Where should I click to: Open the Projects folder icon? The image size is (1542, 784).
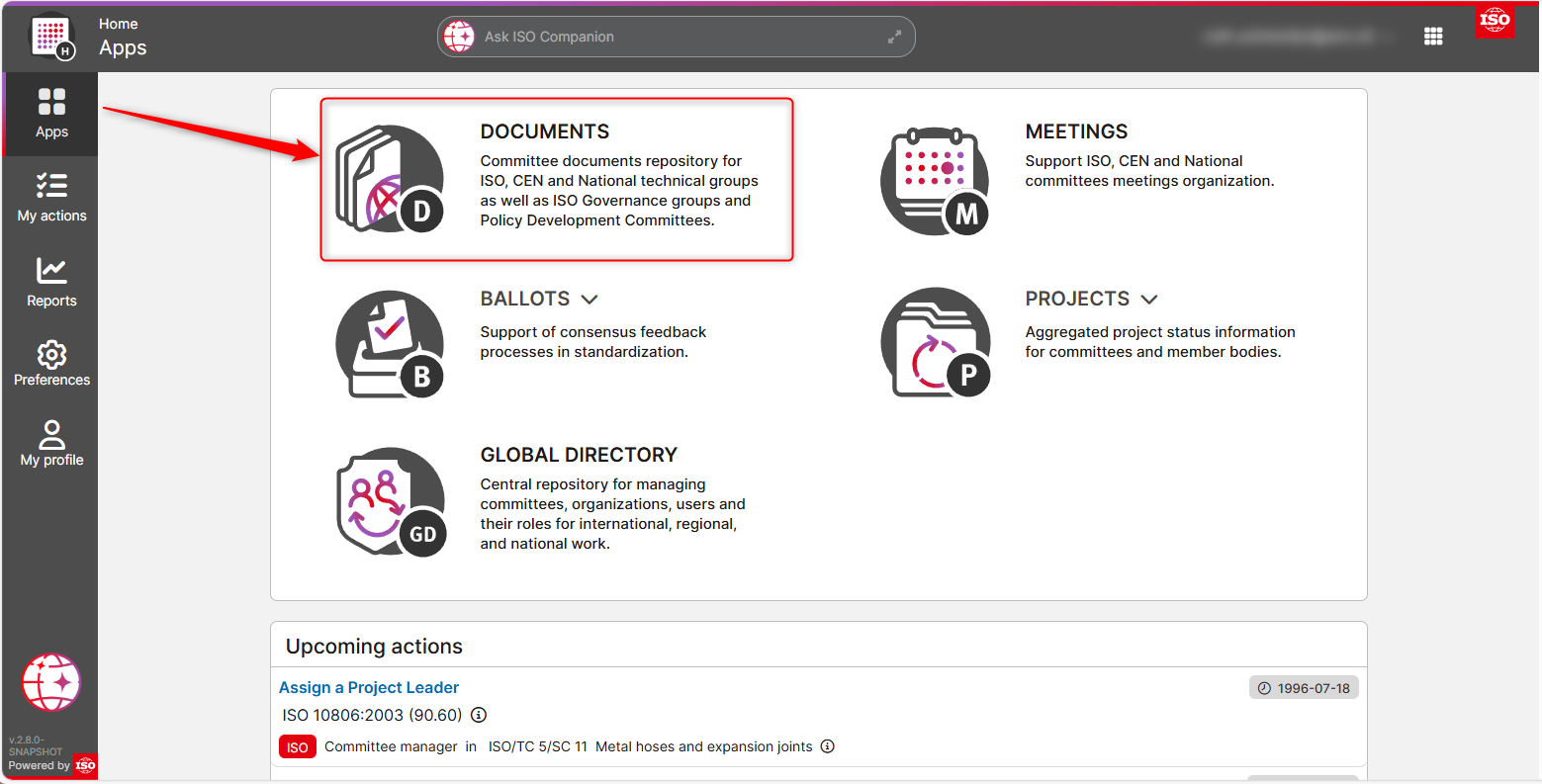pos(935,343)
